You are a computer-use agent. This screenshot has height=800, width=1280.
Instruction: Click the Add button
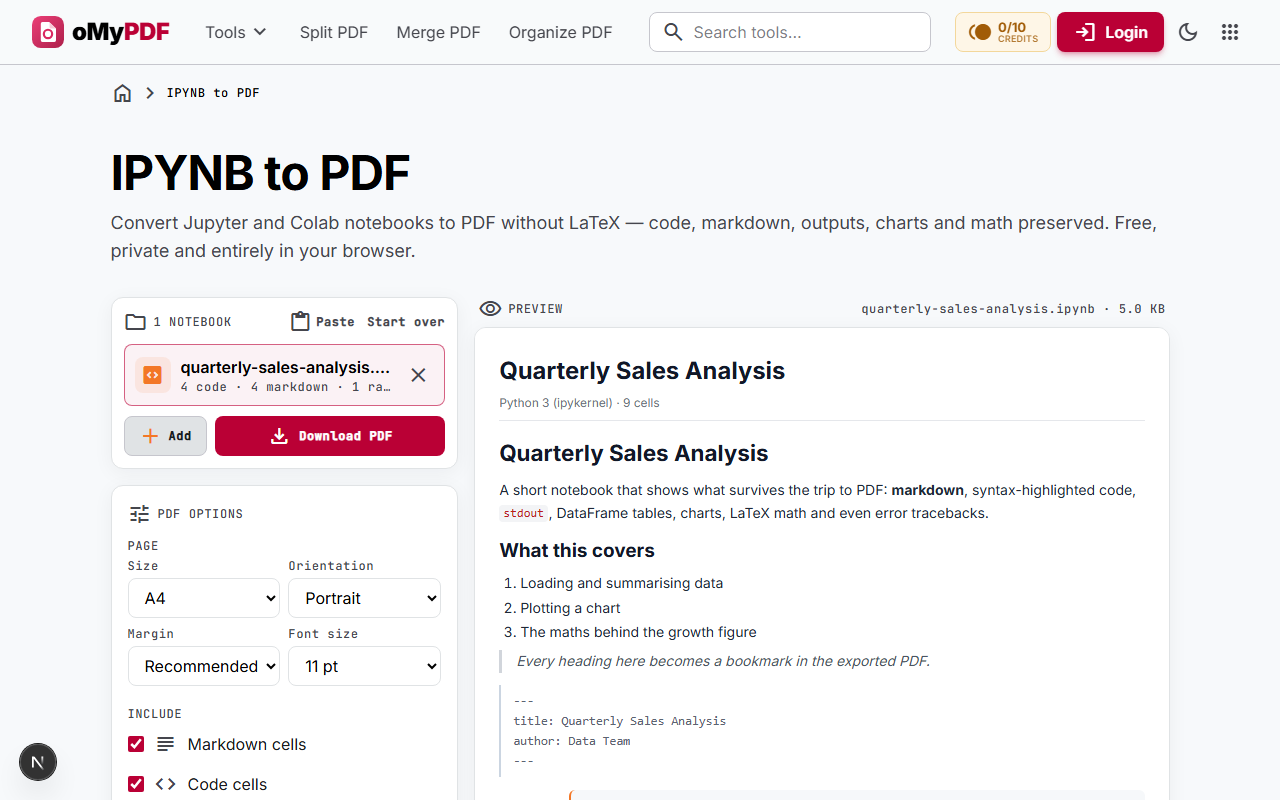165,436
